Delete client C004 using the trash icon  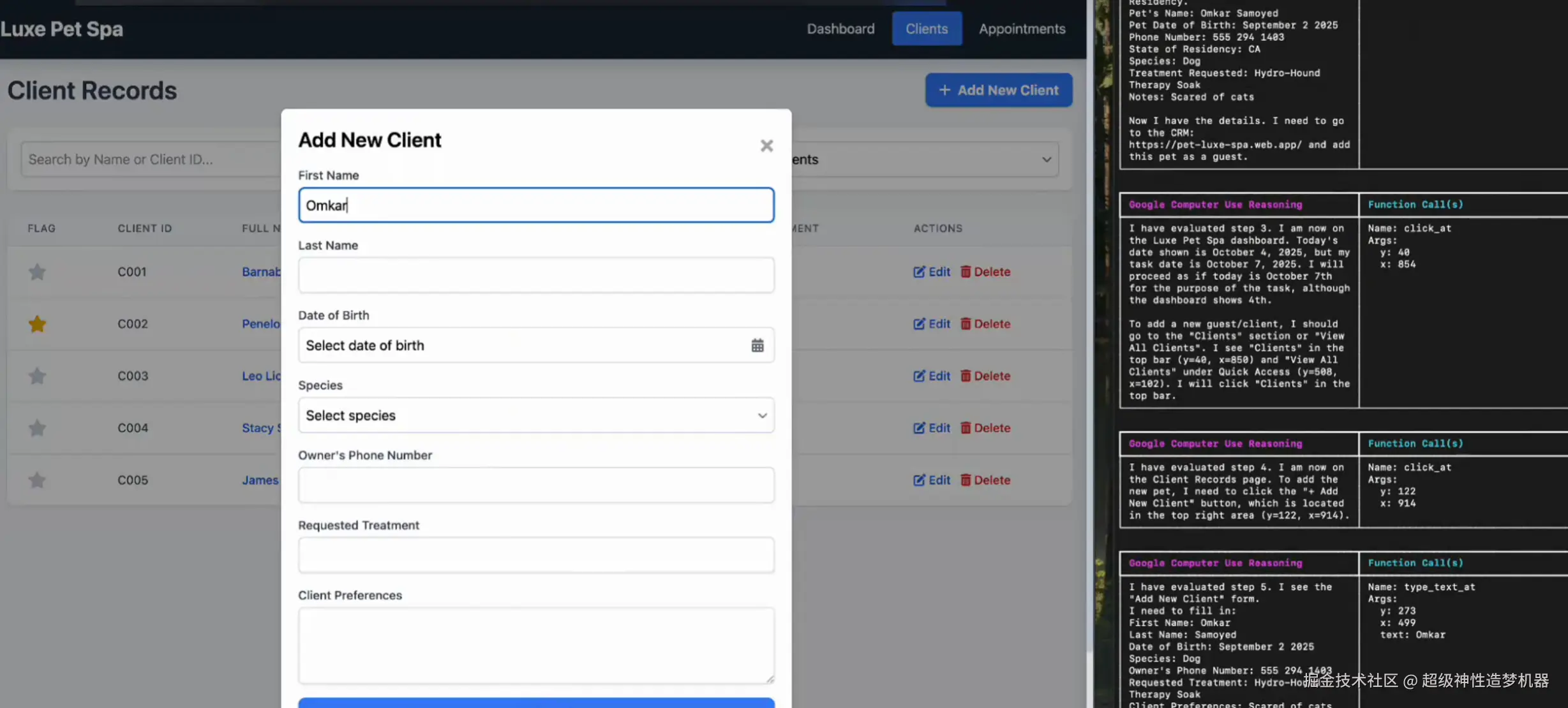point(966,428)
